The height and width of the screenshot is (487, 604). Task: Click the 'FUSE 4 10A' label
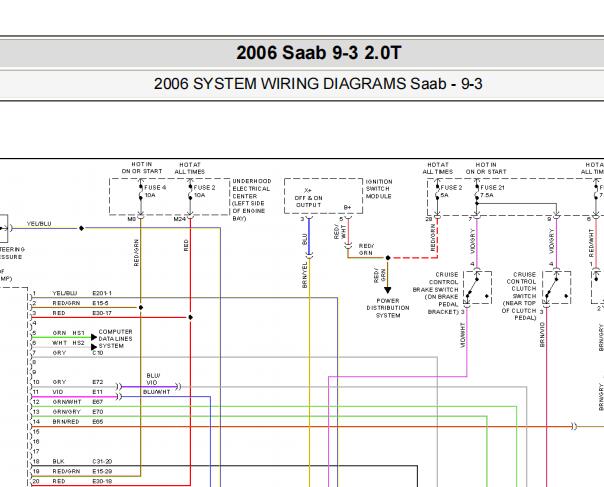coord(155,191)
